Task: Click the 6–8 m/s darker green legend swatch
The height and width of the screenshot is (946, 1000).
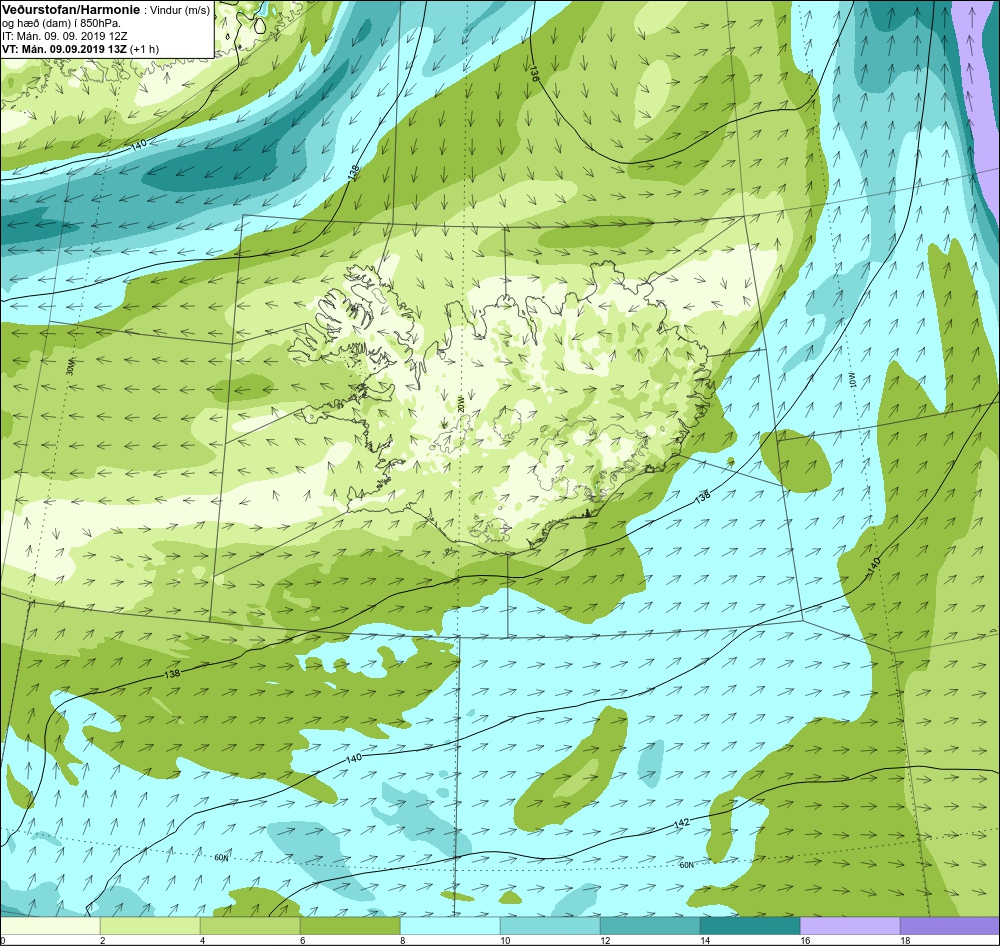Action: pos(350,924)
